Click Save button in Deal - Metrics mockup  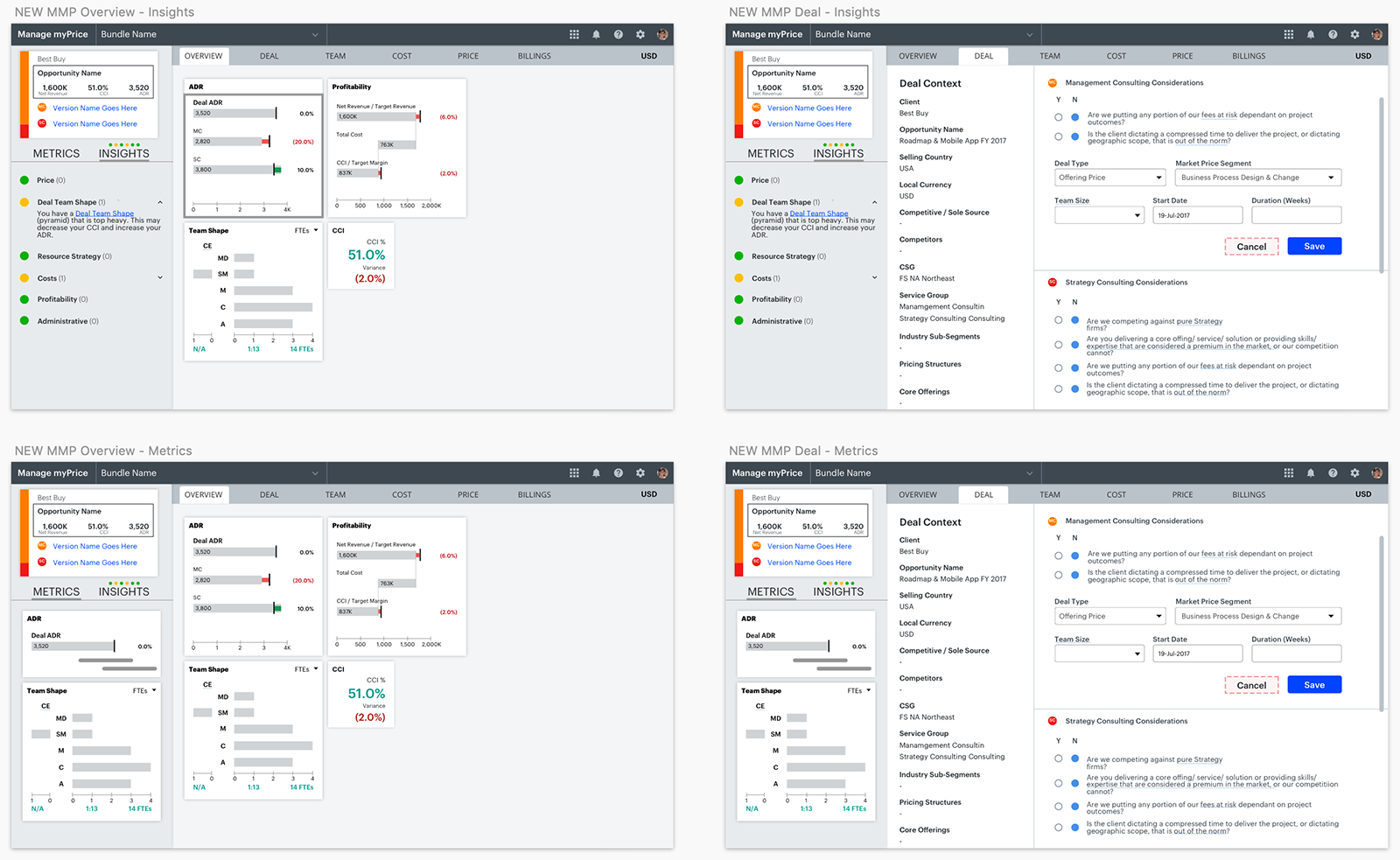tap(1314, 685)
